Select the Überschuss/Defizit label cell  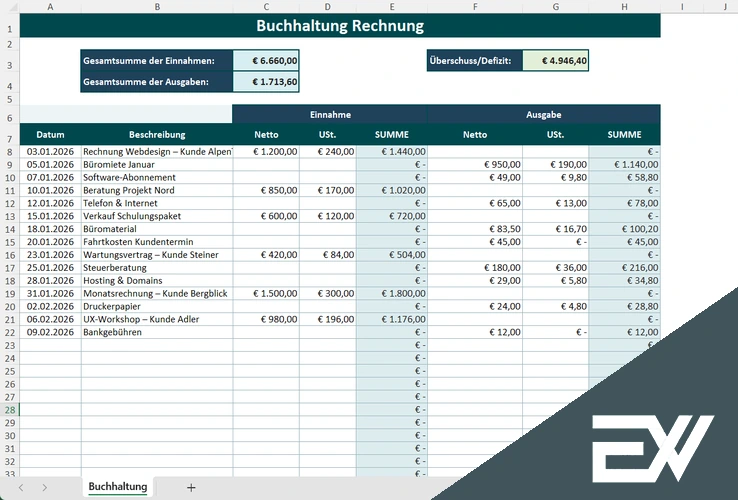(475, 61)
